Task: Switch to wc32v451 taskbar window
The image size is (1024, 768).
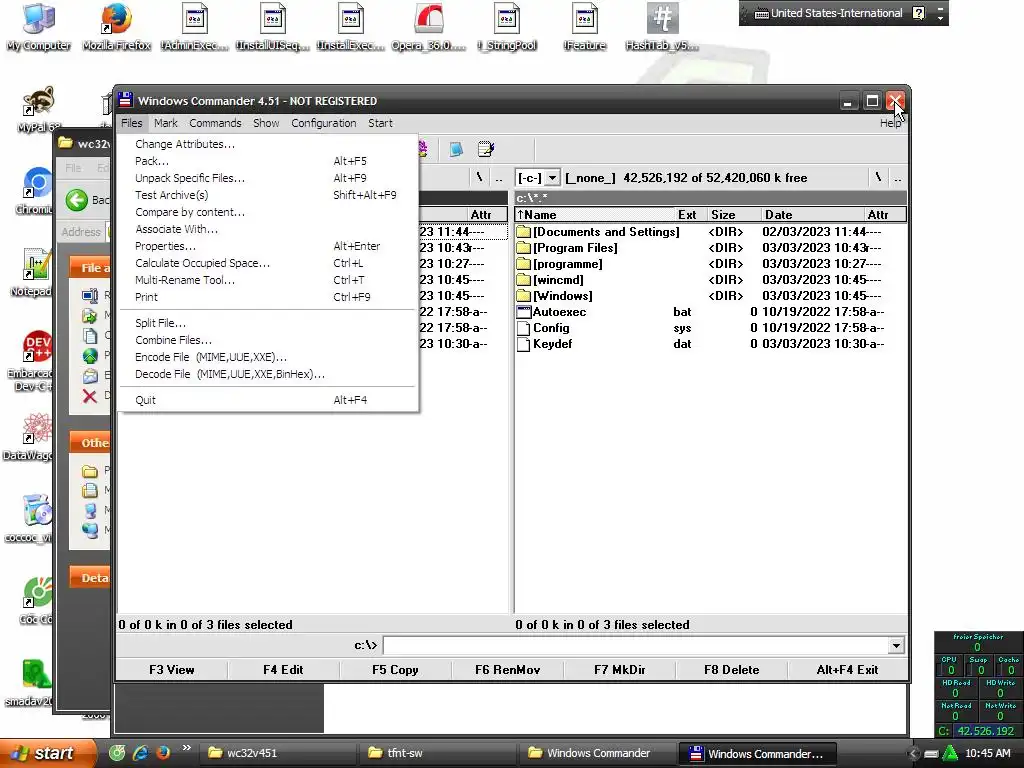Action: pyautogui.click(x=276, y=754)
